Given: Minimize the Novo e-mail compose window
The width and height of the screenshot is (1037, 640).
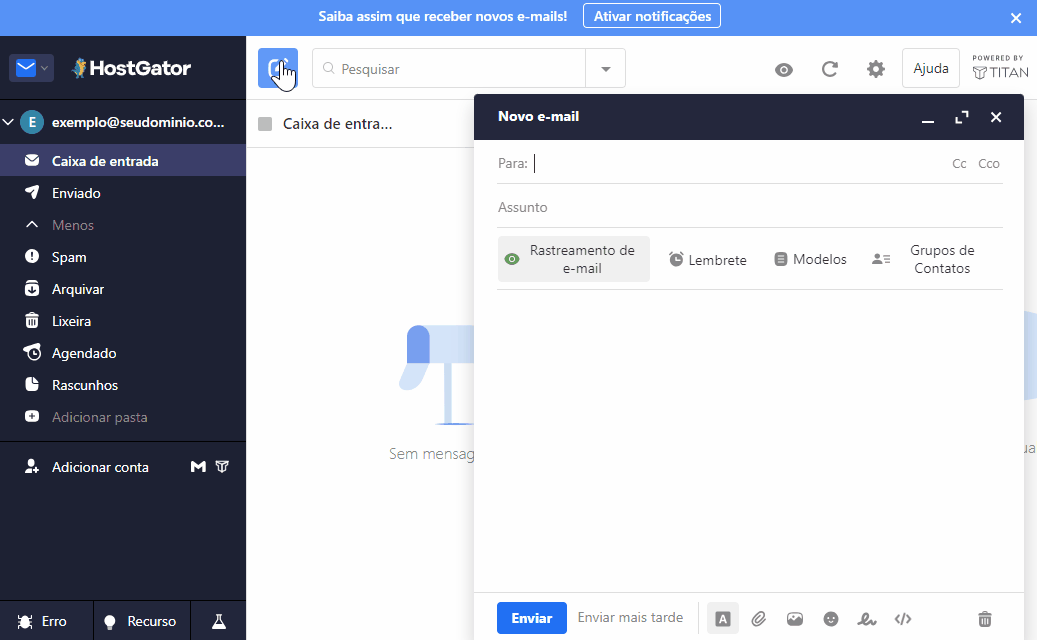Looking at the screenshot, I should [928, 118].
